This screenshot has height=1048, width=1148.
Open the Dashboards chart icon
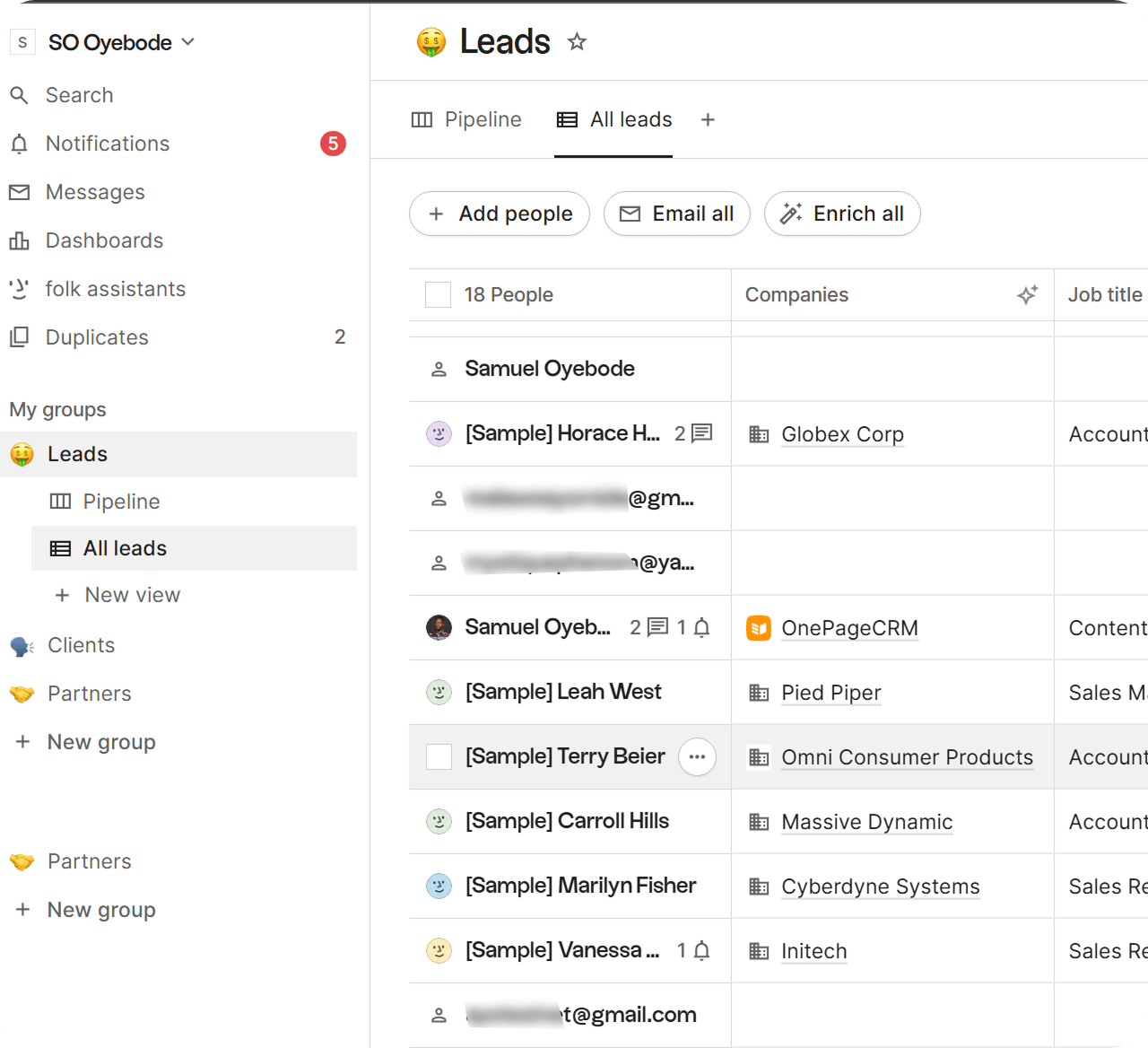19,240
